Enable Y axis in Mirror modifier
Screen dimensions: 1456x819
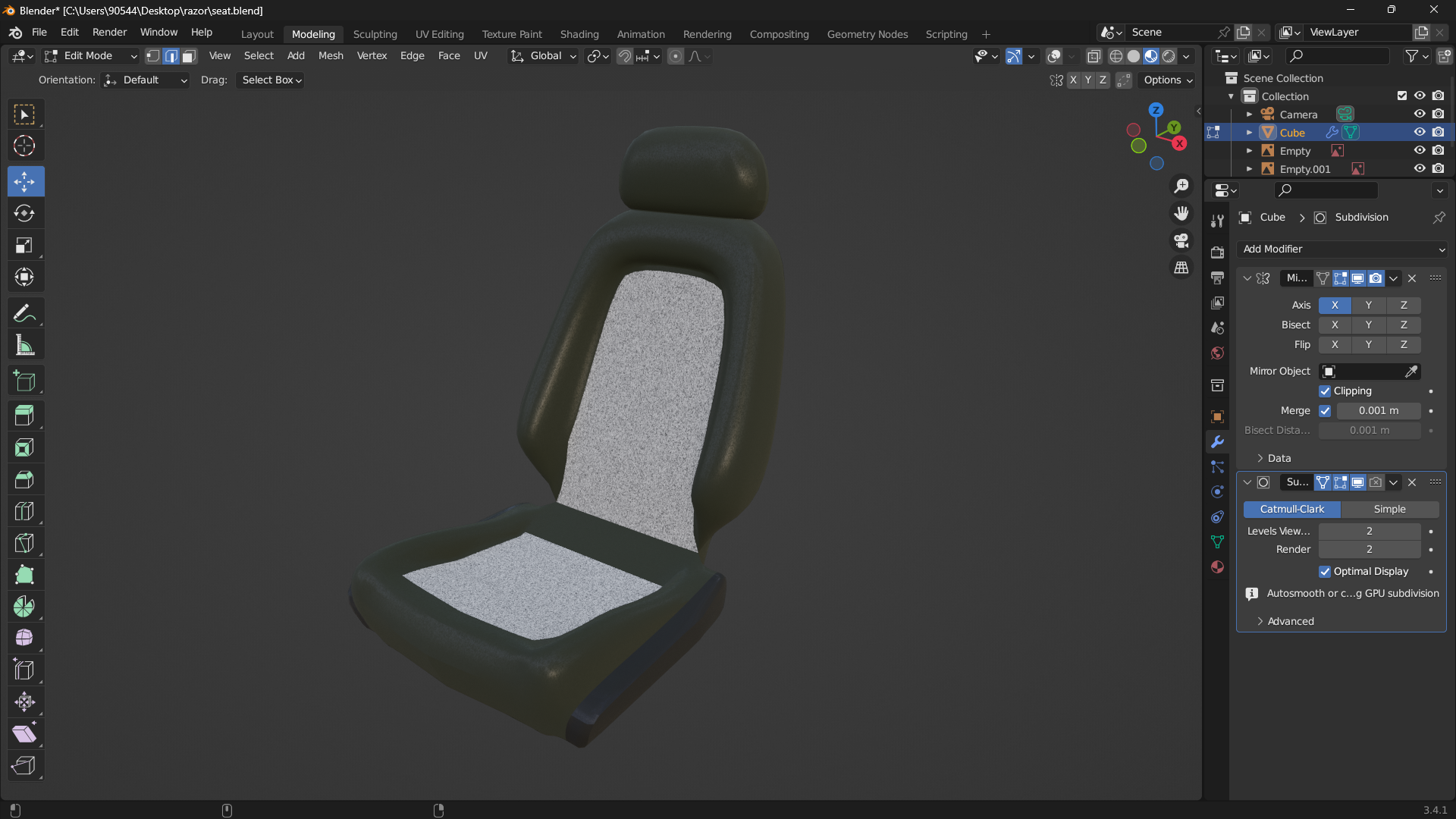[x=1368, y=305]
